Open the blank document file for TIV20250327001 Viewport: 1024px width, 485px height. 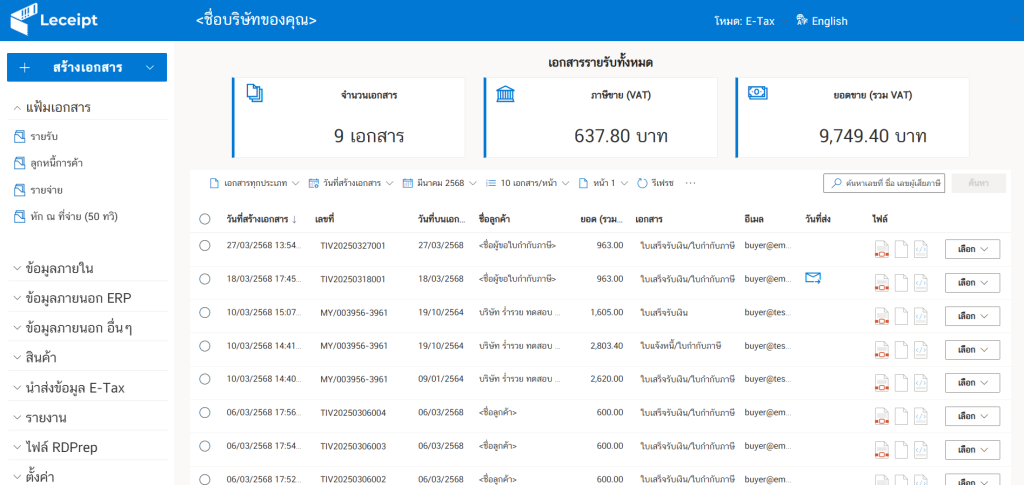coord(901,249)
